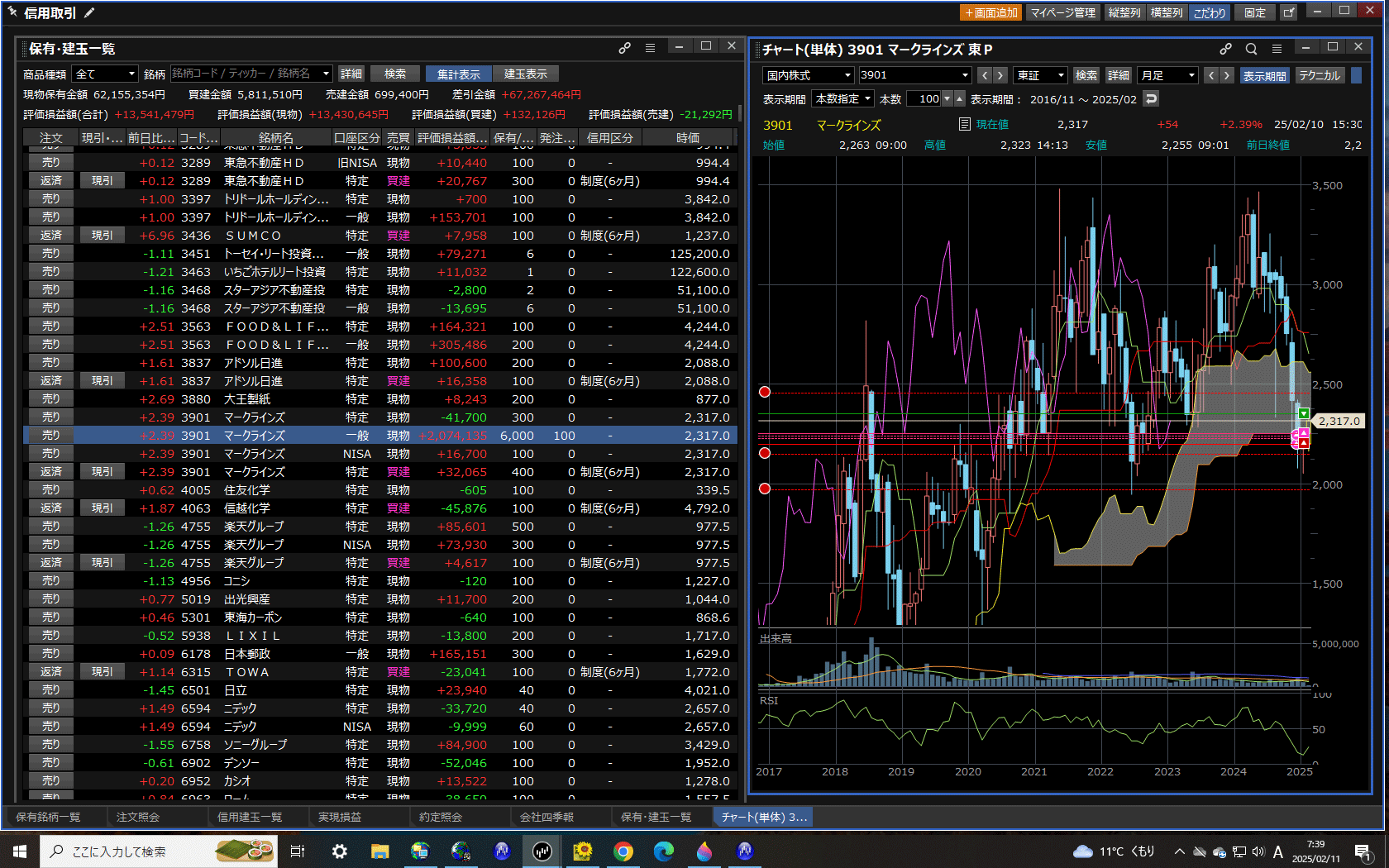Viewport: 1389px width, 868px height.
Task: Click the 横整列 button
Action: [1167, 12]
